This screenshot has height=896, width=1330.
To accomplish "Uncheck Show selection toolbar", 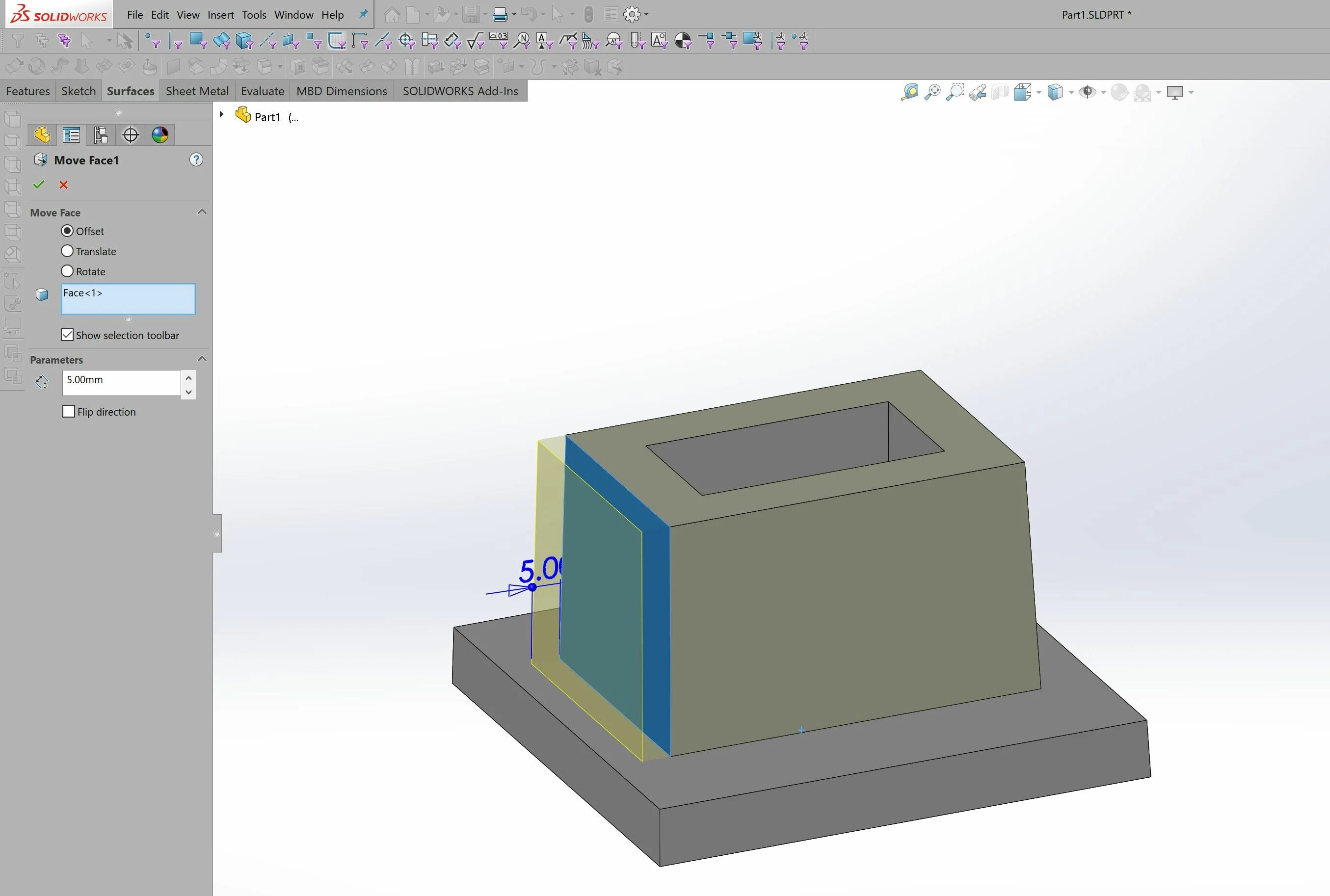I will tap(67, 335).
